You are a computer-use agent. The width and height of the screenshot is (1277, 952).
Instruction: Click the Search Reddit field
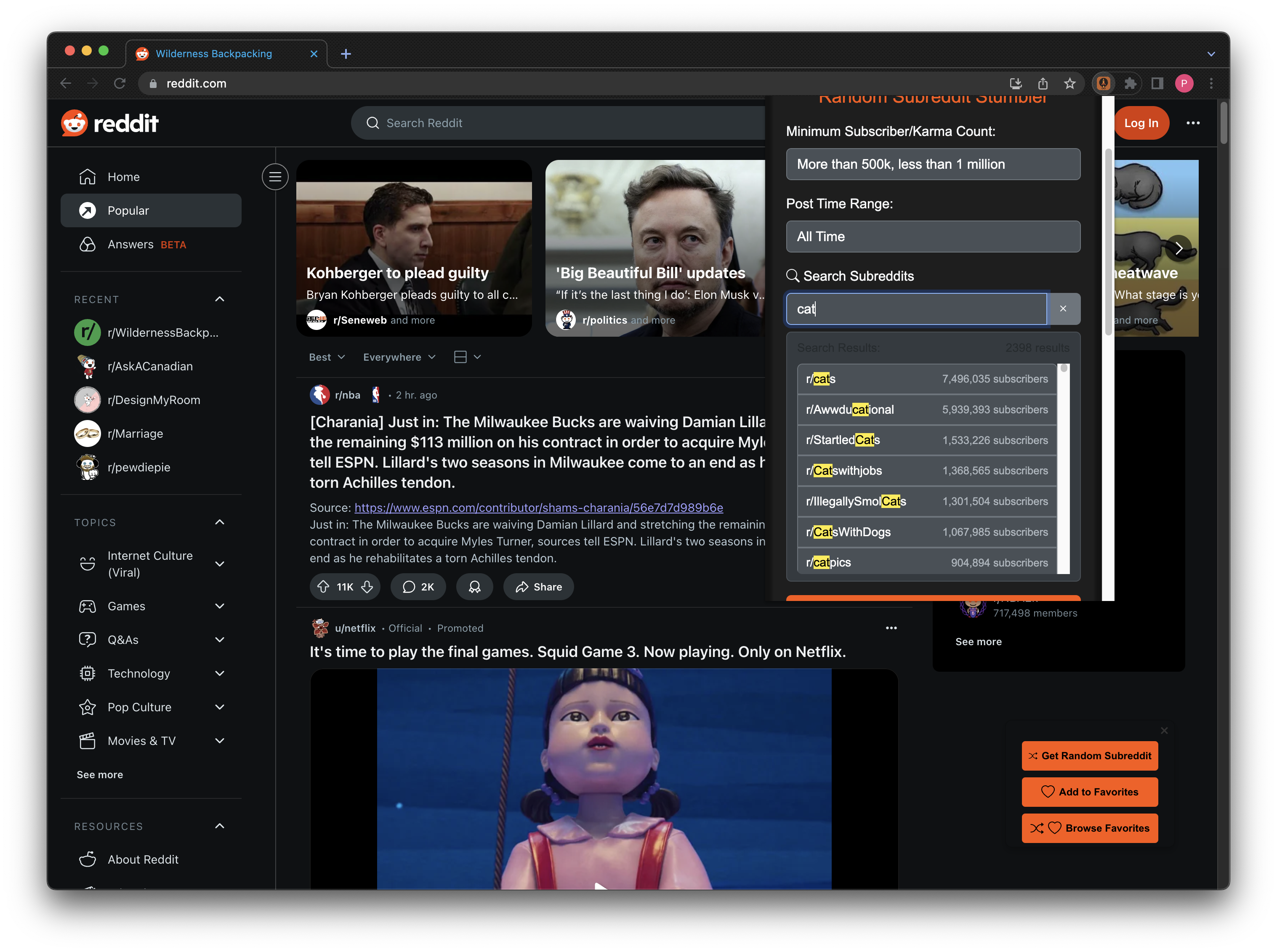pyautogui.click(x=558, y=123)
